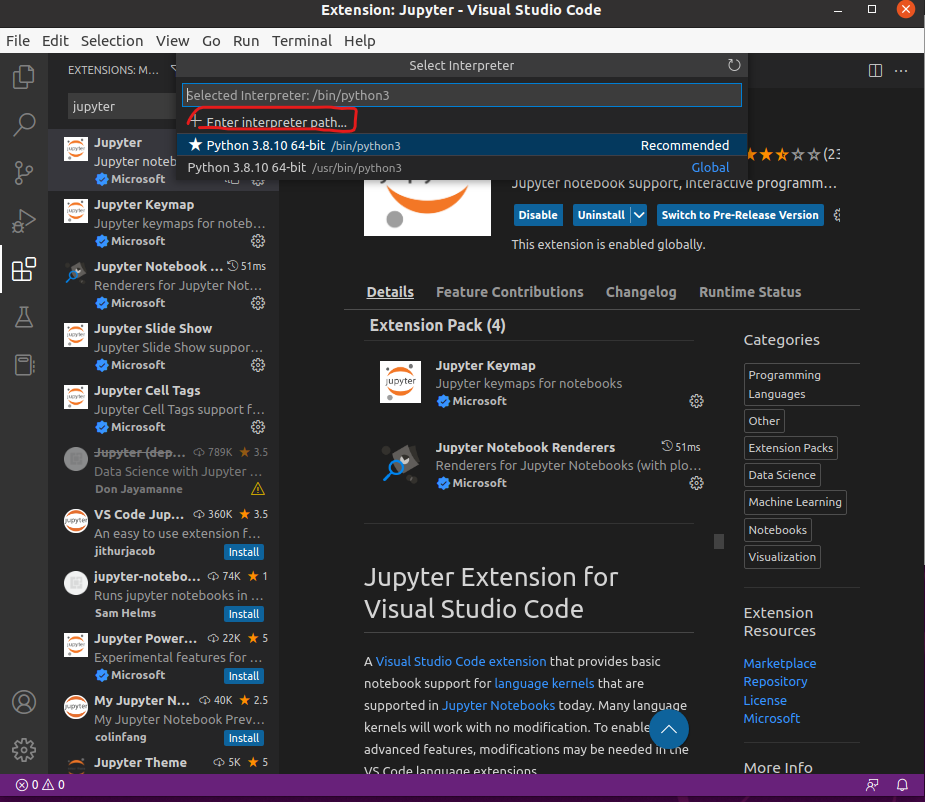Follow the Jupyter Notebooks link

pos(498,706)
